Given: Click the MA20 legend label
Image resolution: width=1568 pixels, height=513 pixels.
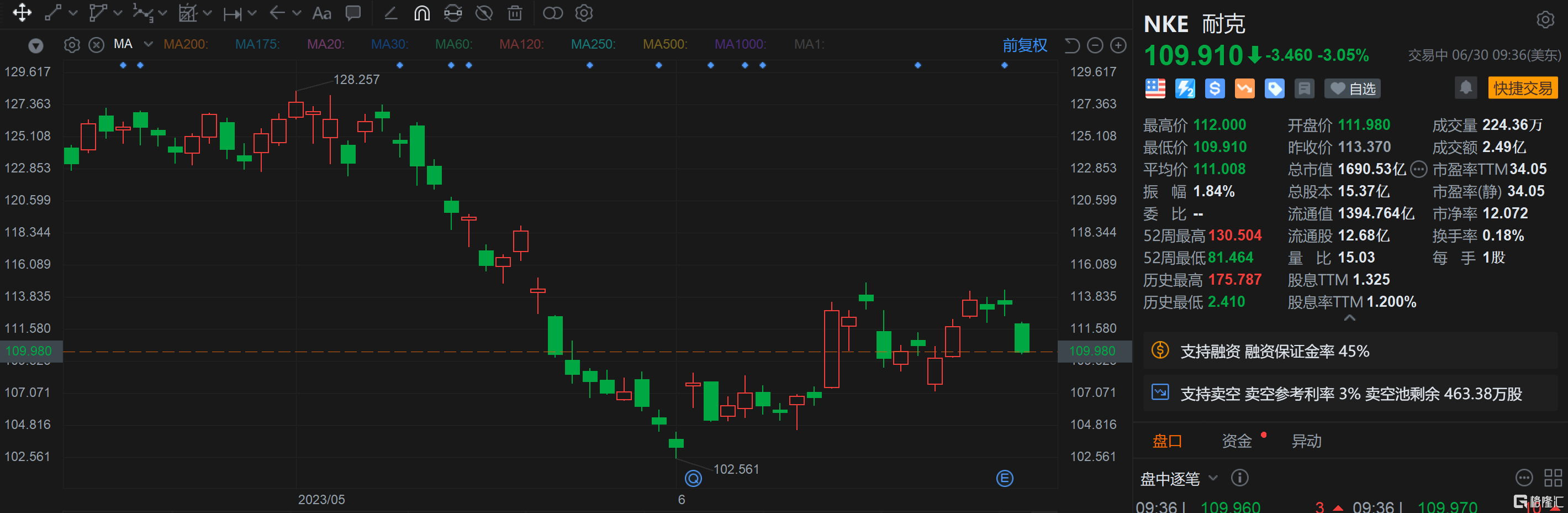Looking at the screenshot, I should point(326,44).
